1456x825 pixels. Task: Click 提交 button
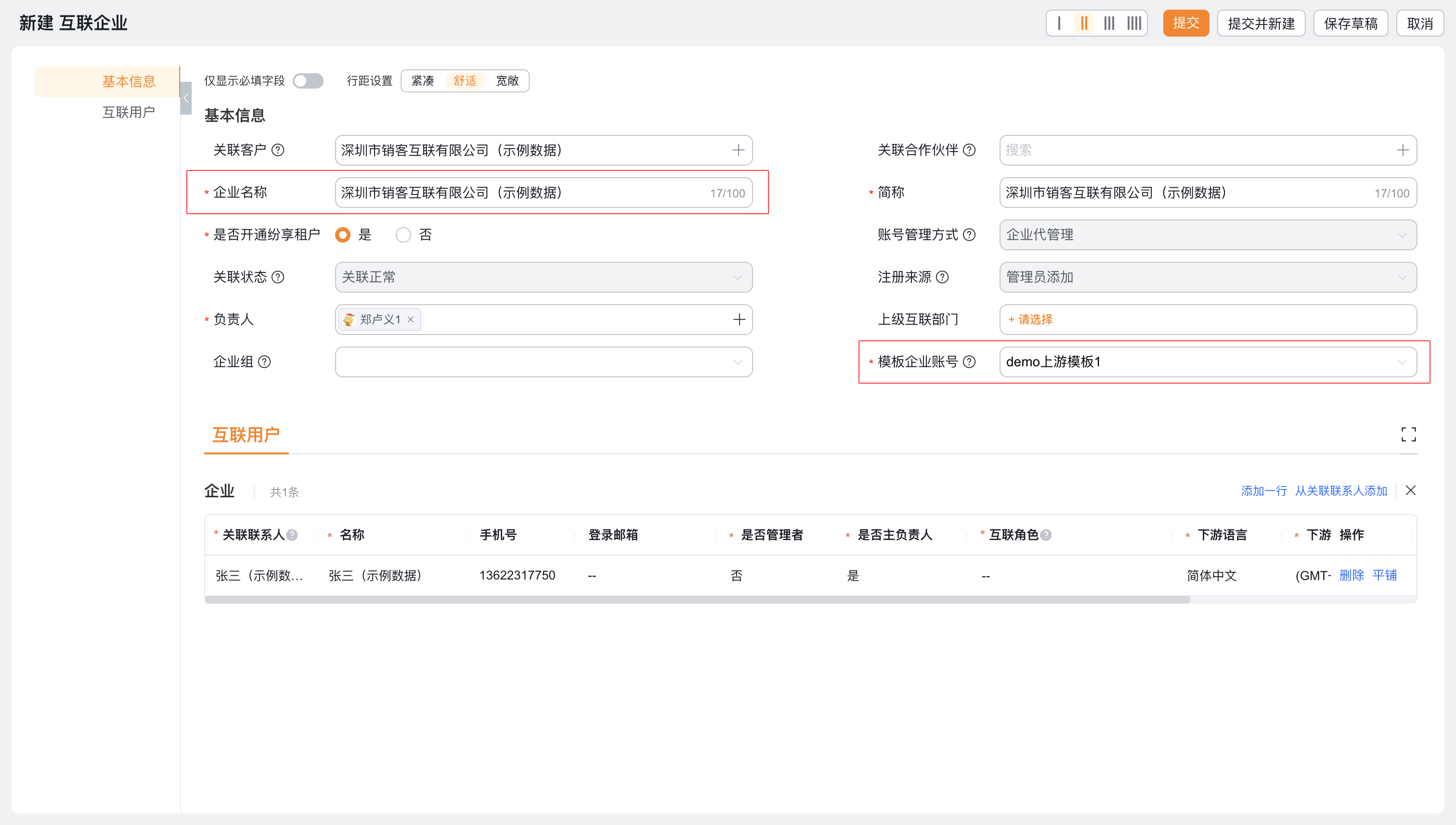point(1186,23)
